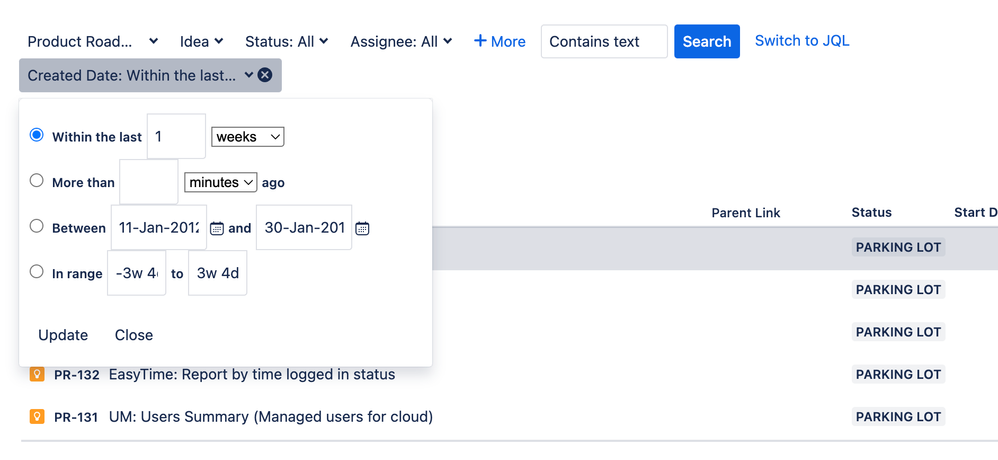Image resolution: width=998 pixels, height=460 pixels.
Task: Select the 'In range' radio option
Action: tap(37, 271)
